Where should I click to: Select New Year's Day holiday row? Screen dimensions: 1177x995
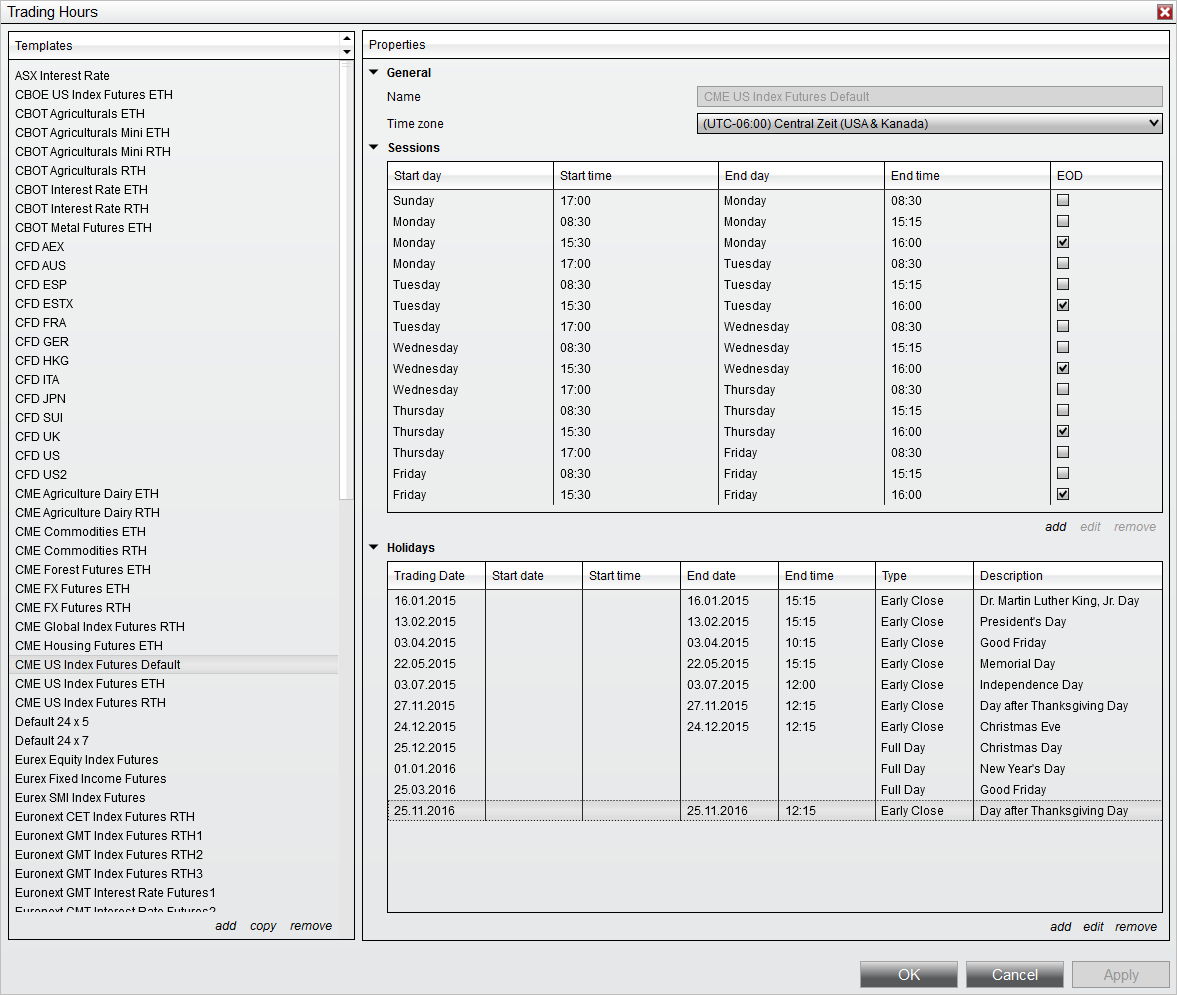coord(775,768)
